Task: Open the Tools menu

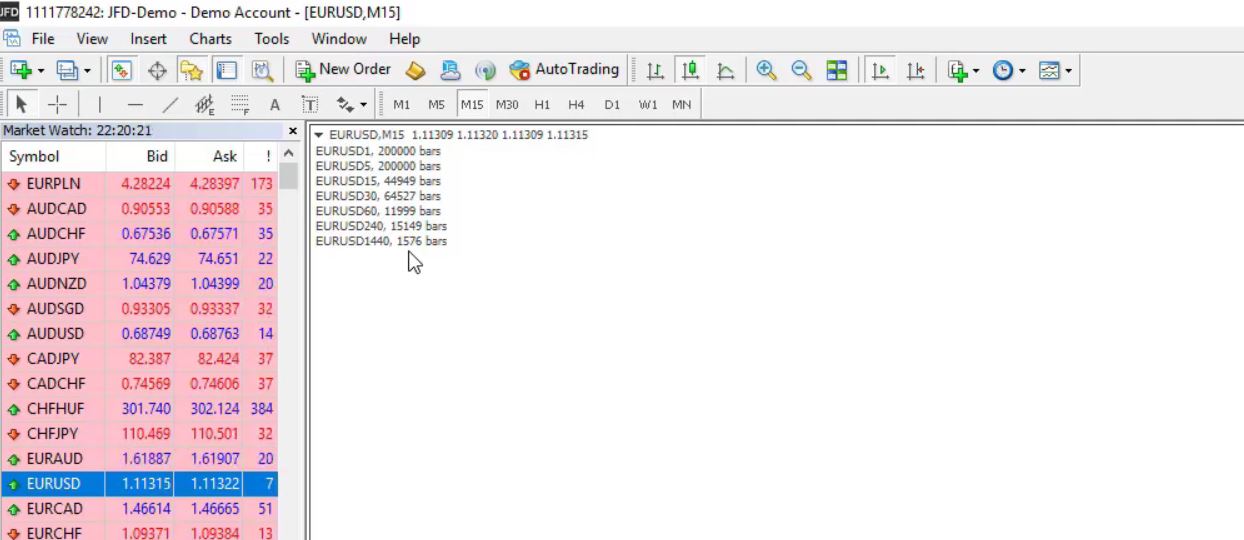Action: pos(272,39)
